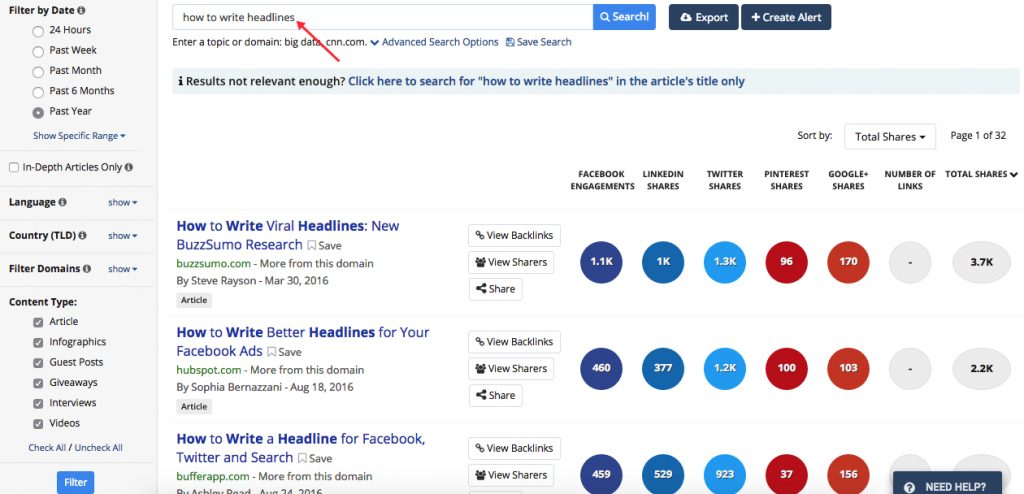Save the BuzzSumo Research article via bookmark
The image size is (1024, 494).
coord(325,246)
